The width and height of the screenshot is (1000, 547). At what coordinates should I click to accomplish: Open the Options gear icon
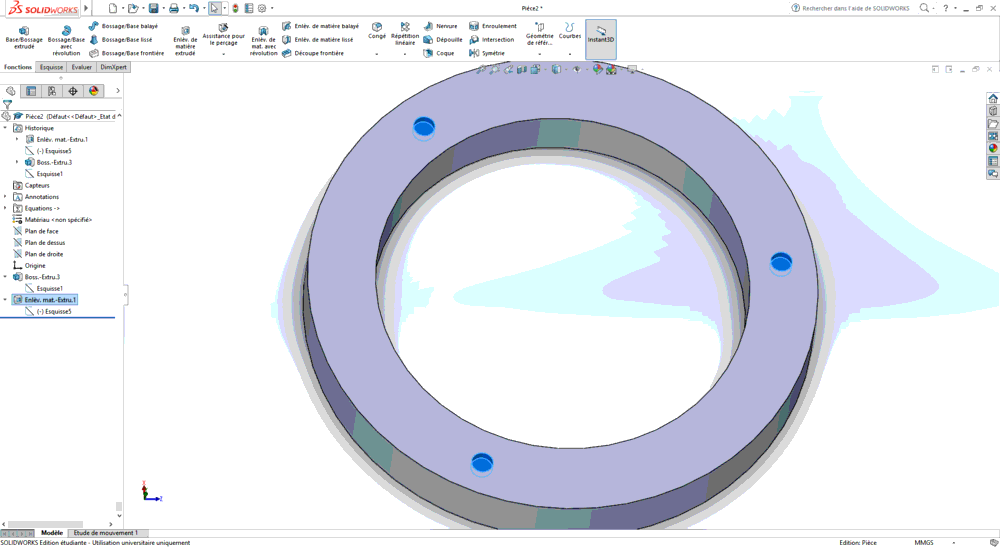pos(261,8)
